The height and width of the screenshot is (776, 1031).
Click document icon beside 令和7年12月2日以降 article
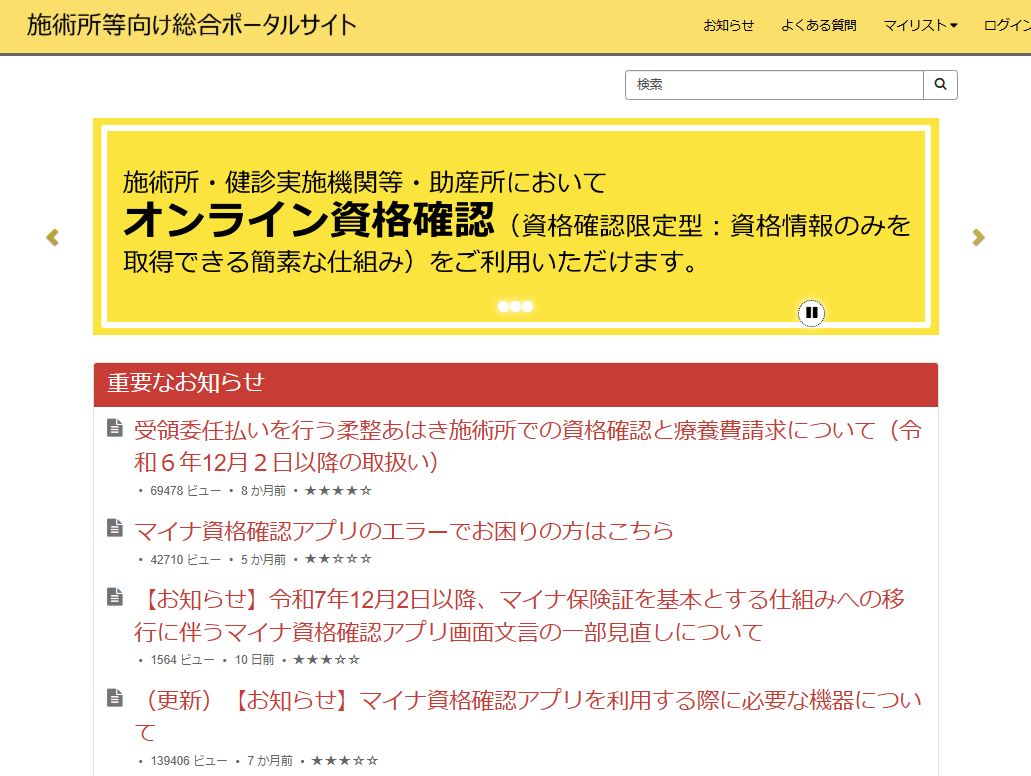pos(115,597)
